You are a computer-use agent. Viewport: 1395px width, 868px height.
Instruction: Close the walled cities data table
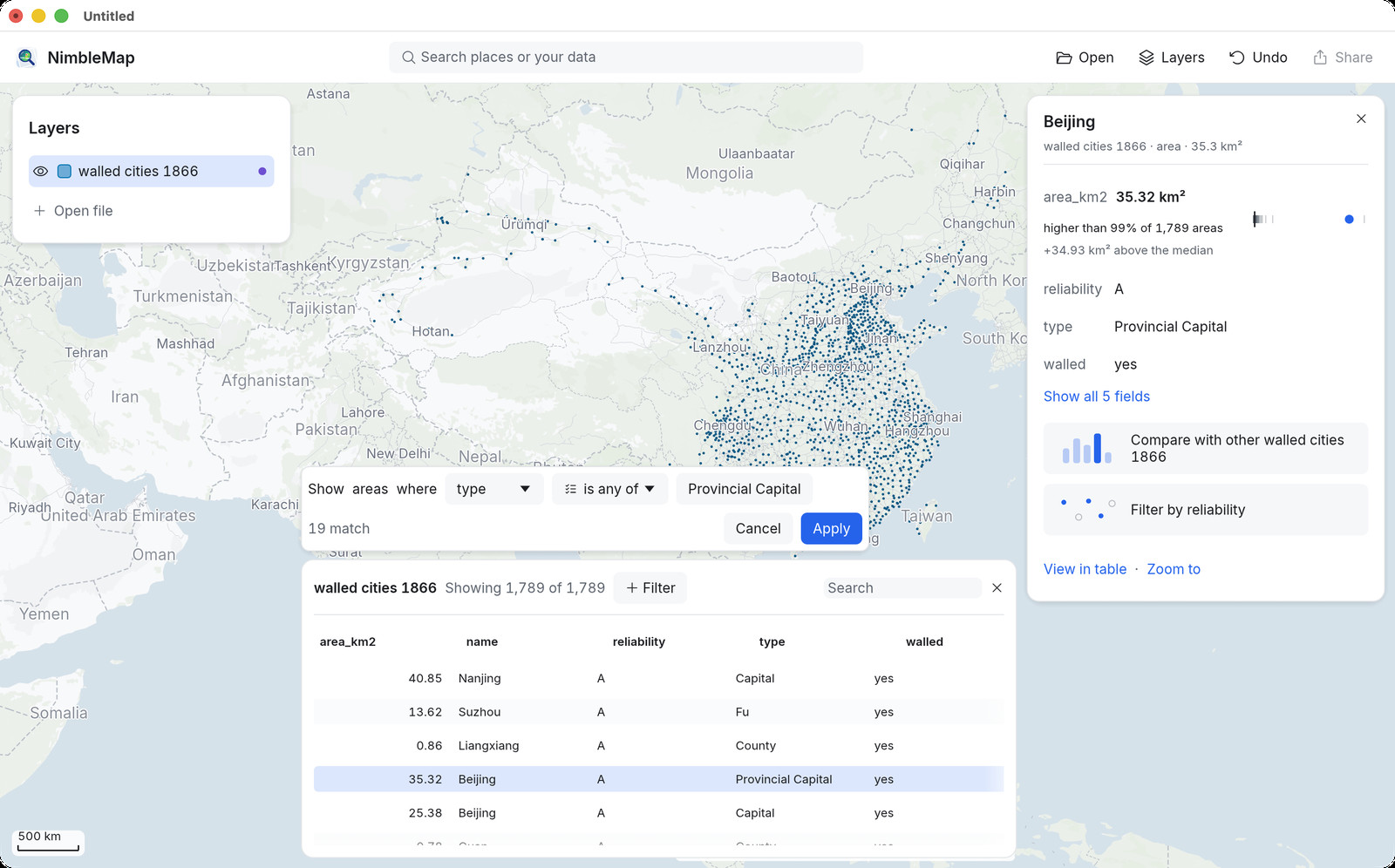[x=997, y=588]
